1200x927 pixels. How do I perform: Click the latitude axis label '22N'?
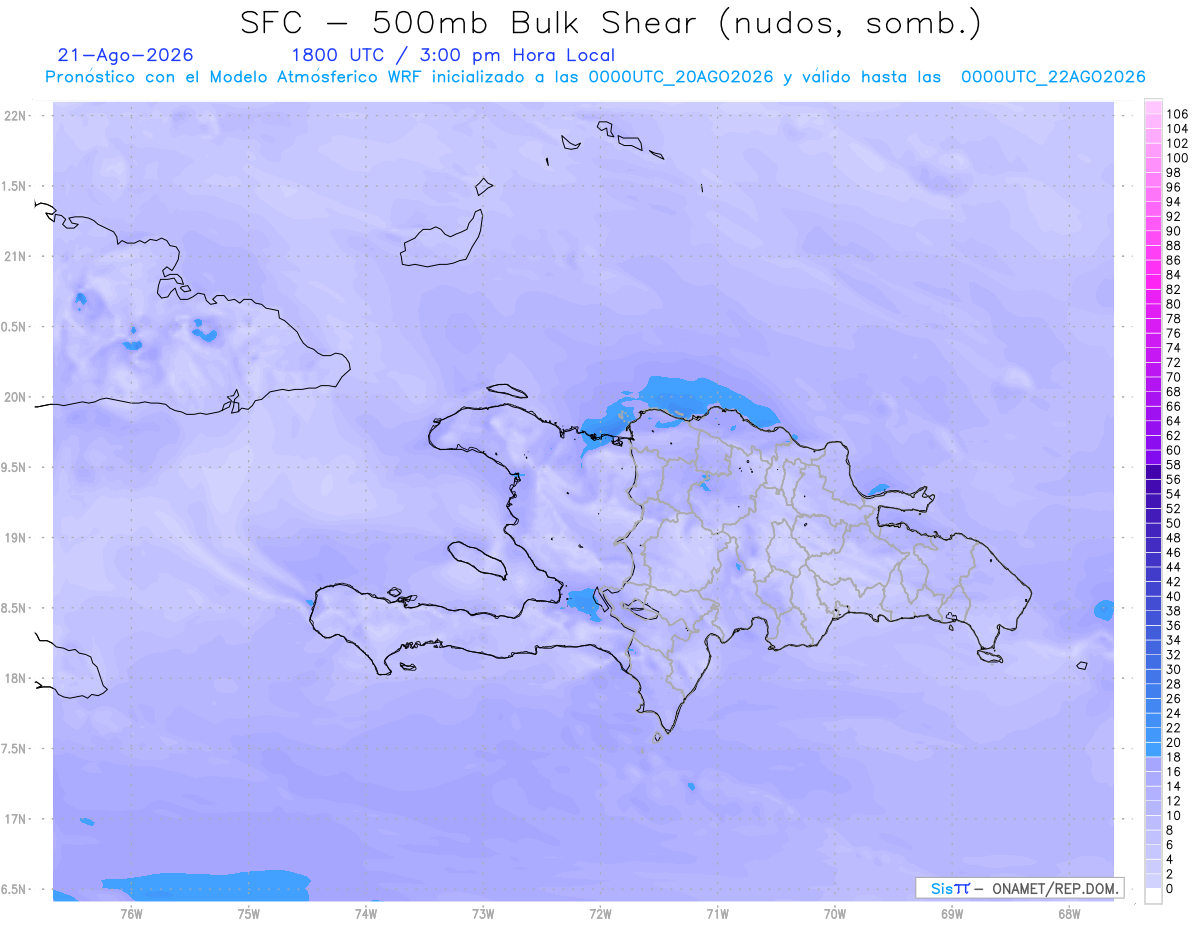[x=15, y=115]
